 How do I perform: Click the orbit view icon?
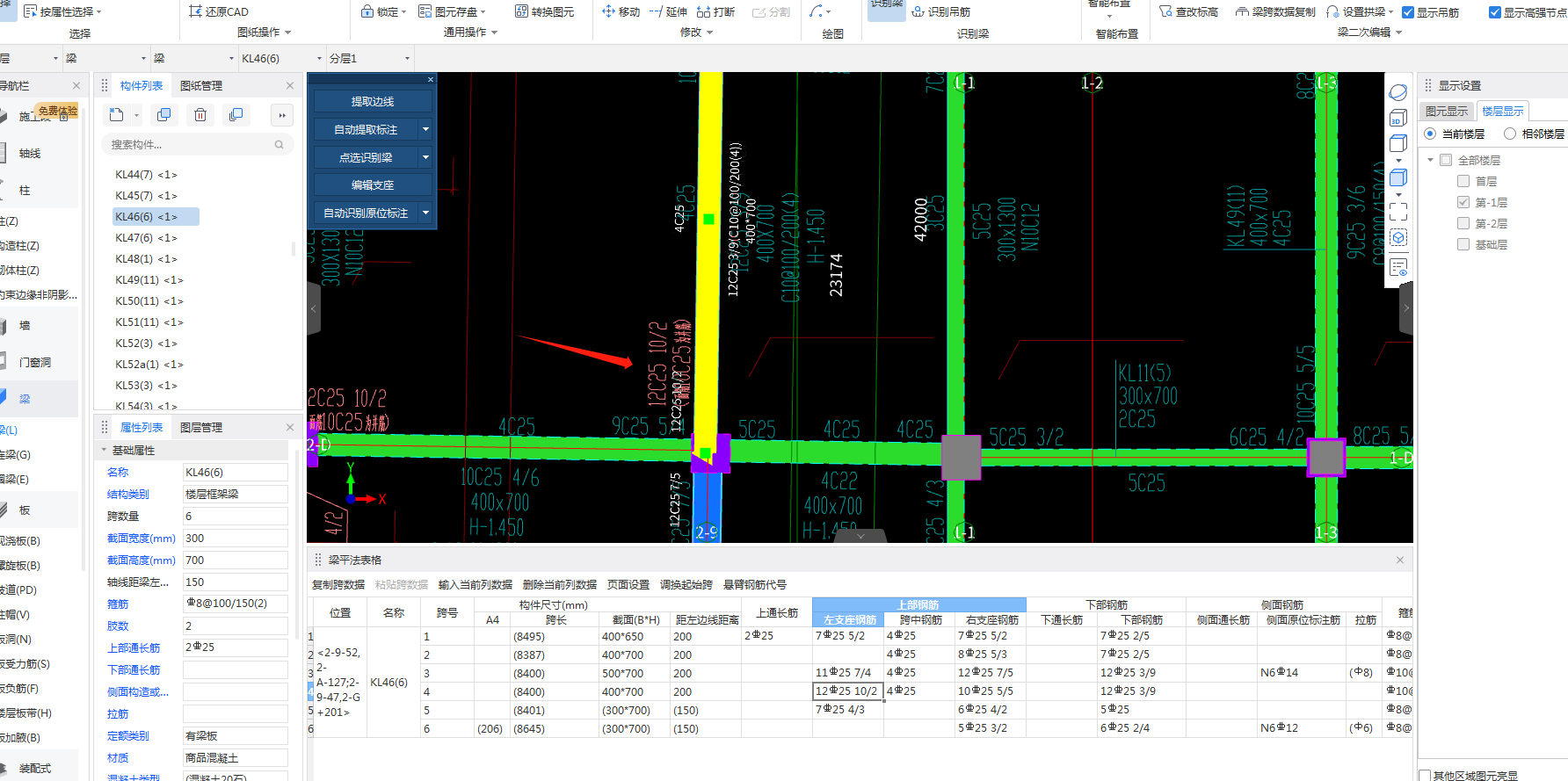click(x=1398, y=92)
